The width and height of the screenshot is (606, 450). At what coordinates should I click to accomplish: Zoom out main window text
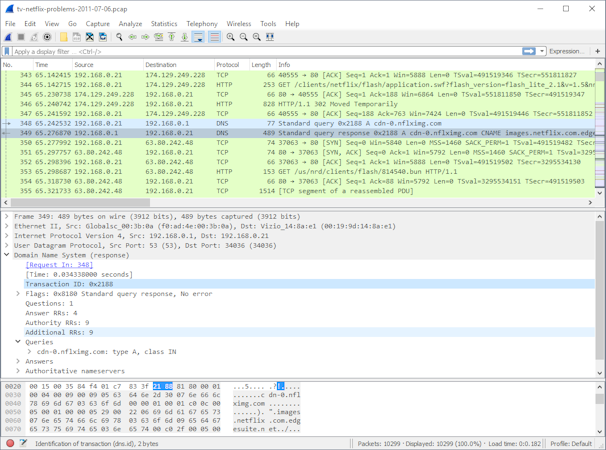pos(243,37)
